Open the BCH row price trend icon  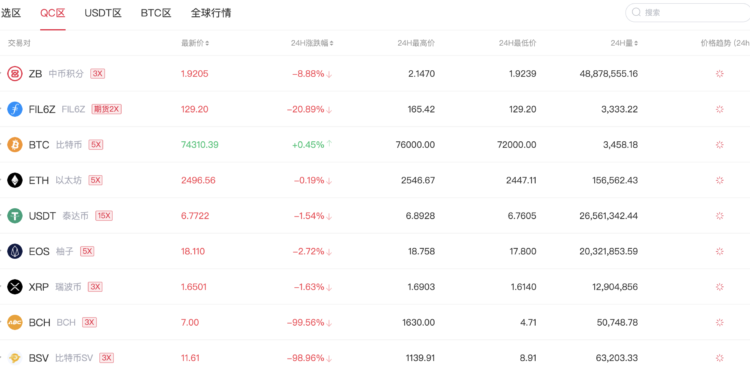click(x=719, y=322)
